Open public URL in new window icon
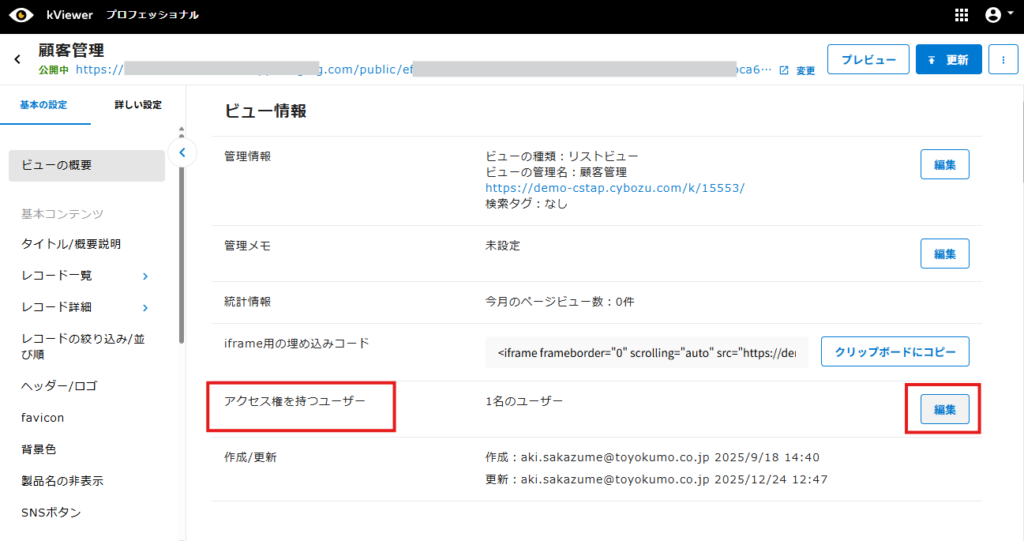This screenshot has height=541, width=1024. click(x=784, y=70)
